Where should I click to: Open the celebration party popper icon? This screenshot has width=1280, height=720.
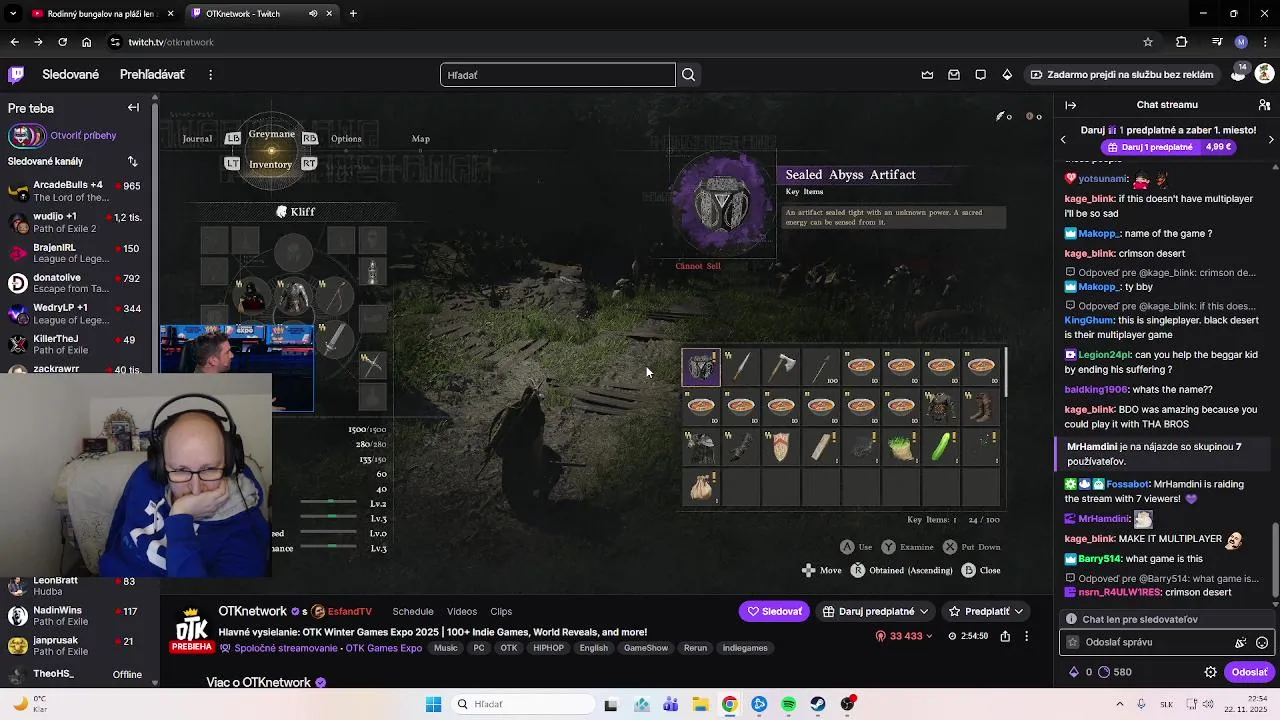(1240, 642)
